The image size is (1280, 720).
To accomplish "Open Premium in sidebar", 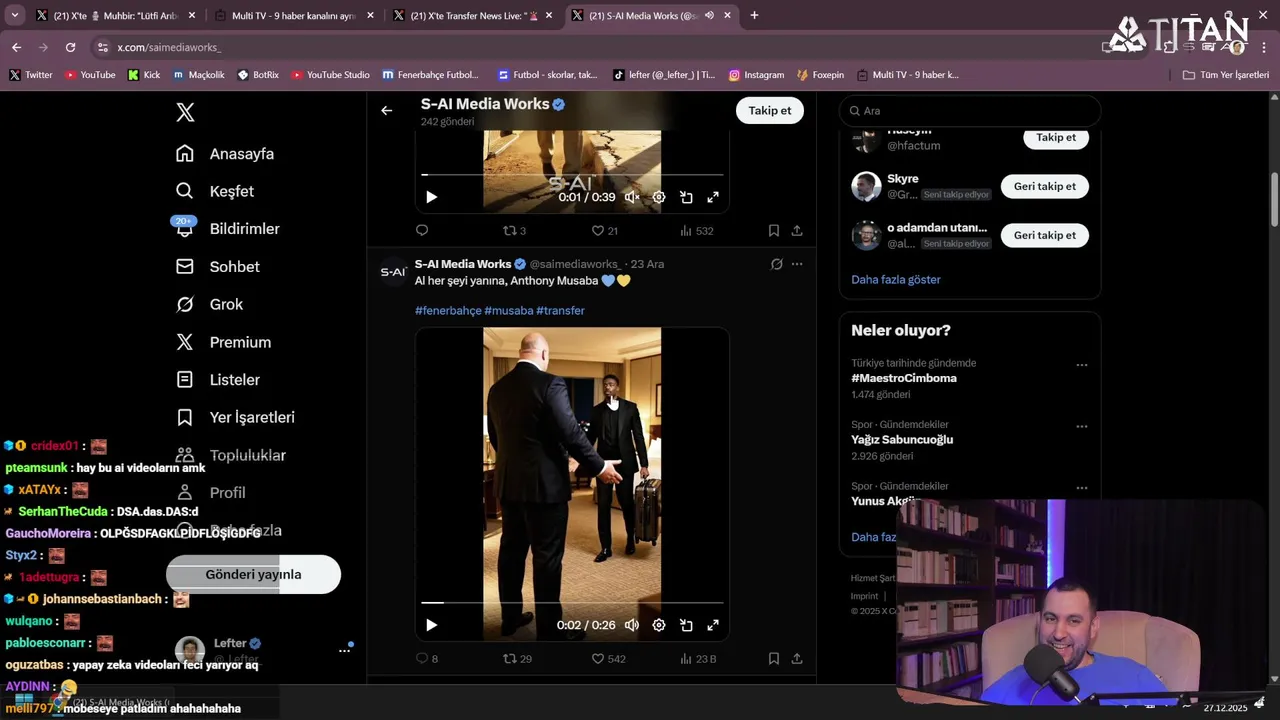I will click(224, 342).
